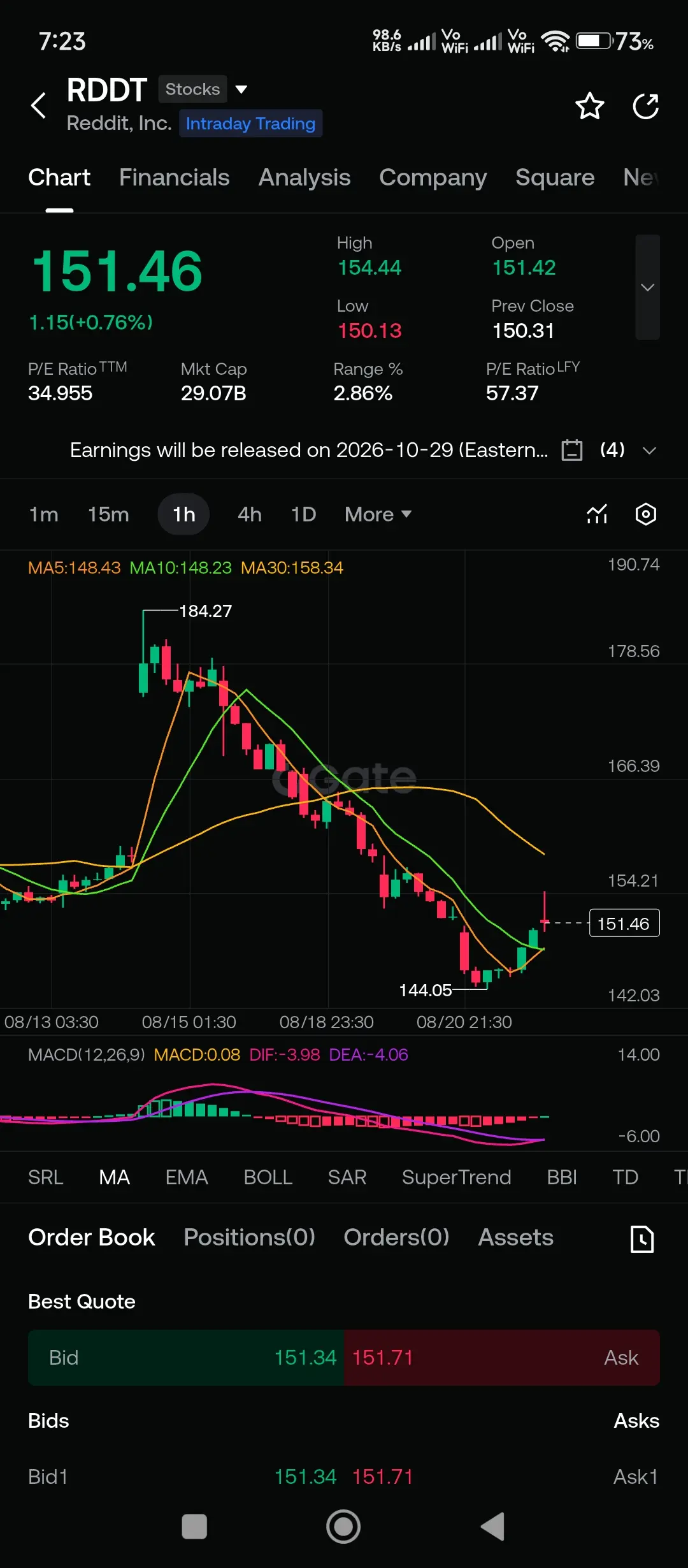
Task: Tap the Android back triangle button
Action: point(492,1527)
